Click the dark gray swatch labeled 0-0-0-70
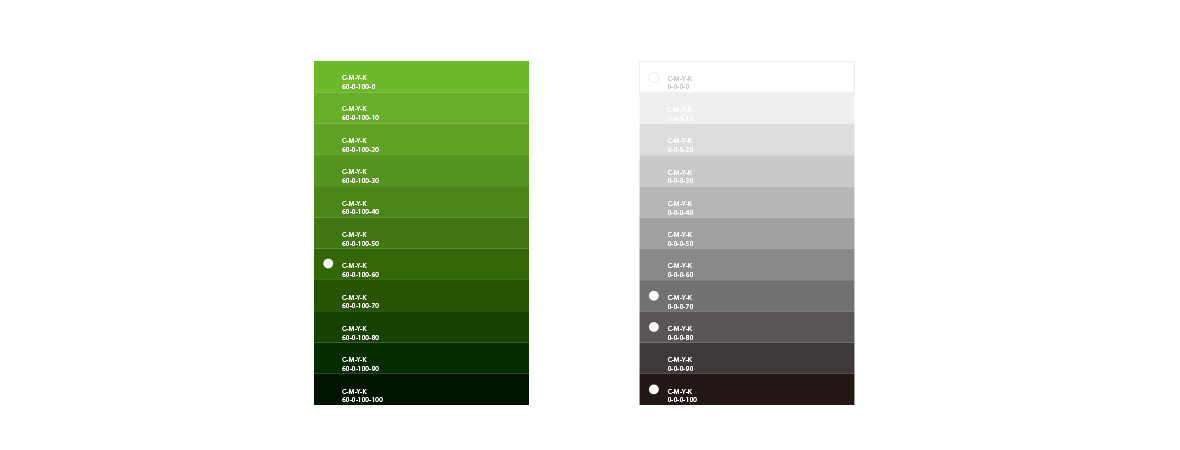 tap(747, 296)
